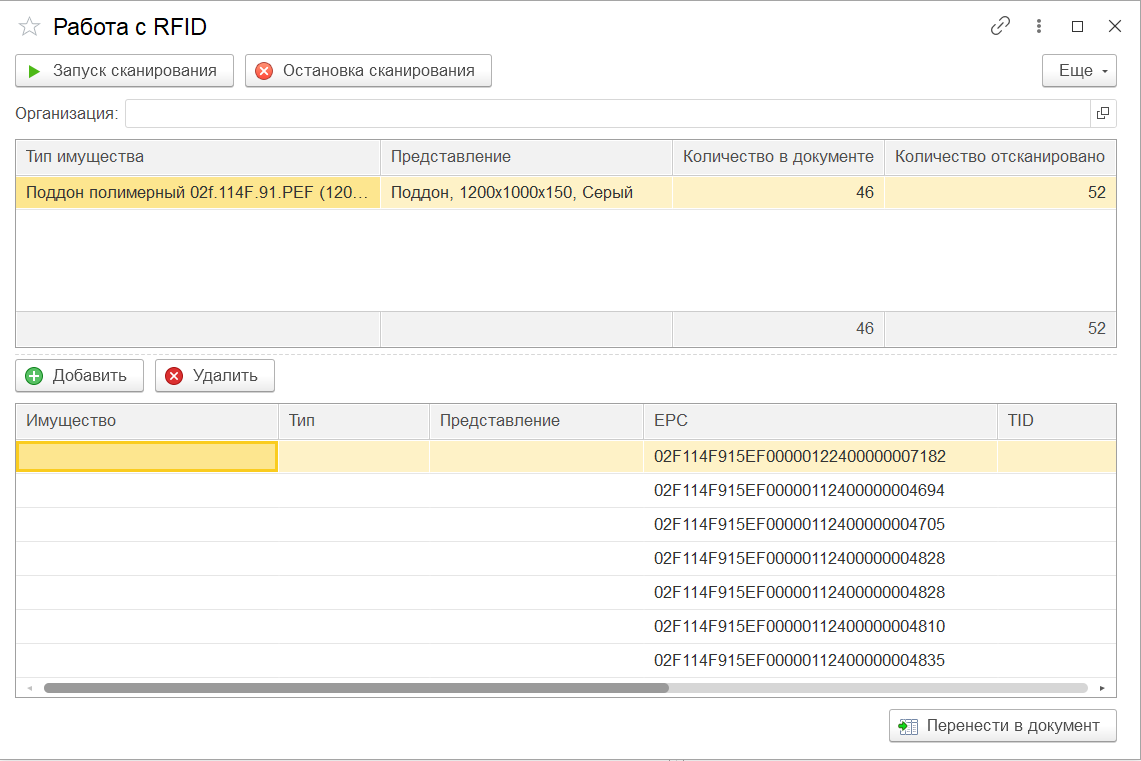This screenshot has height=761, width=1141.
Task: Select the Поддон полимерный row
Action: [198, 193]
